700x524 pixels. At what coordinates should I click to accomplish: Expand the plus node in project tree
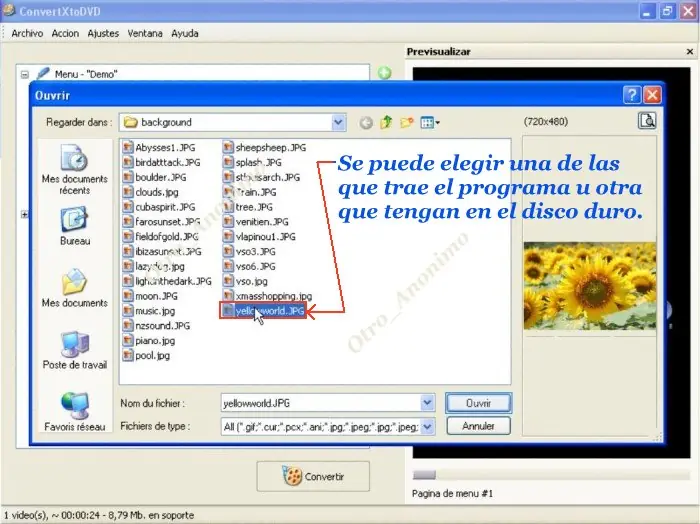point(25,215)
